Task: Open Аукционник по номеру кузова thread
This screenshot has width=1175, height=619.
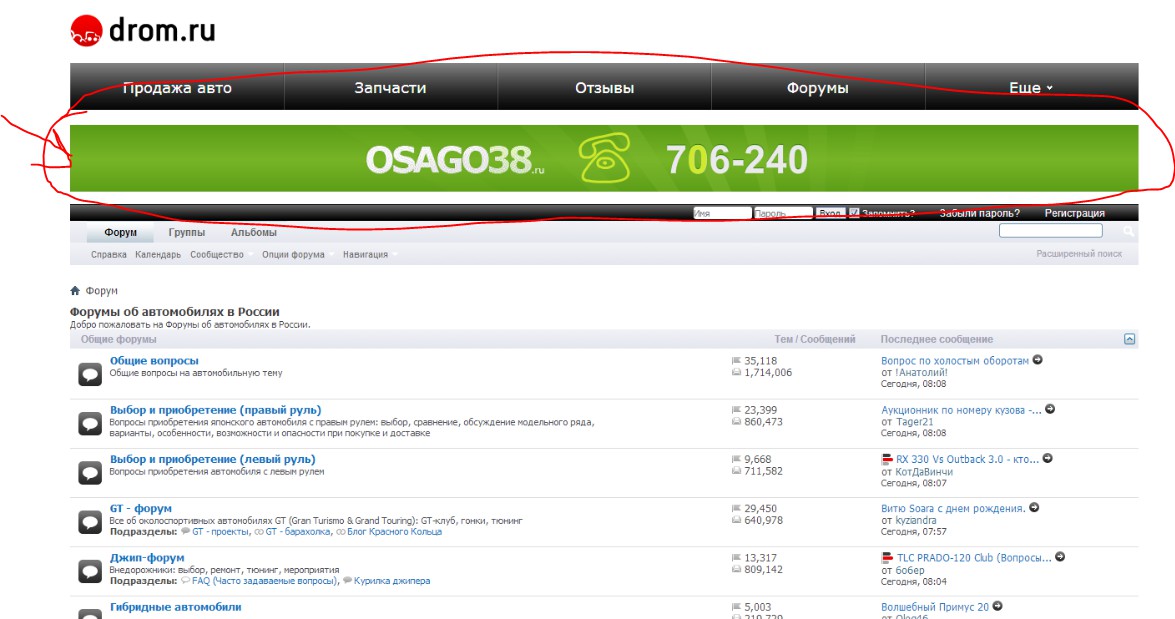Action: (961, 410)
